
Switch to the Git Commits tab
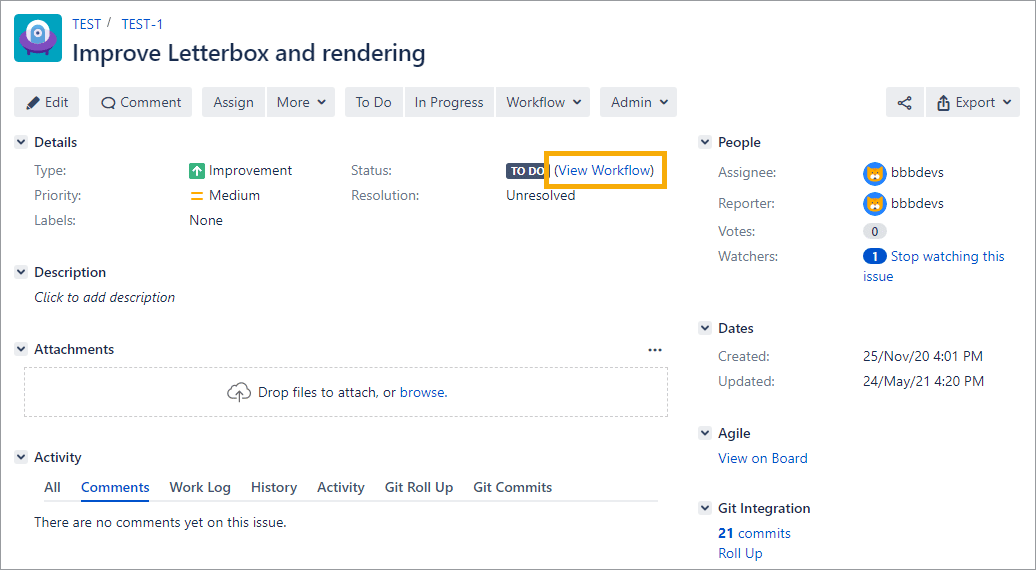pyautogui.click(x=512, y=487)
